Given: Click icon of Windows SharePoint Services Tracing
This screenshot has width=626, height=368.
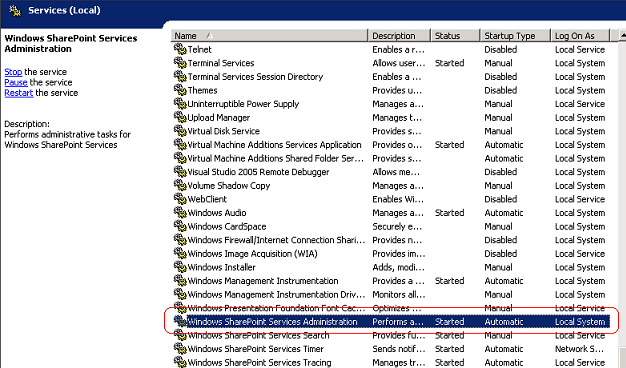Looking at the screenshot, I should [180, 362].
